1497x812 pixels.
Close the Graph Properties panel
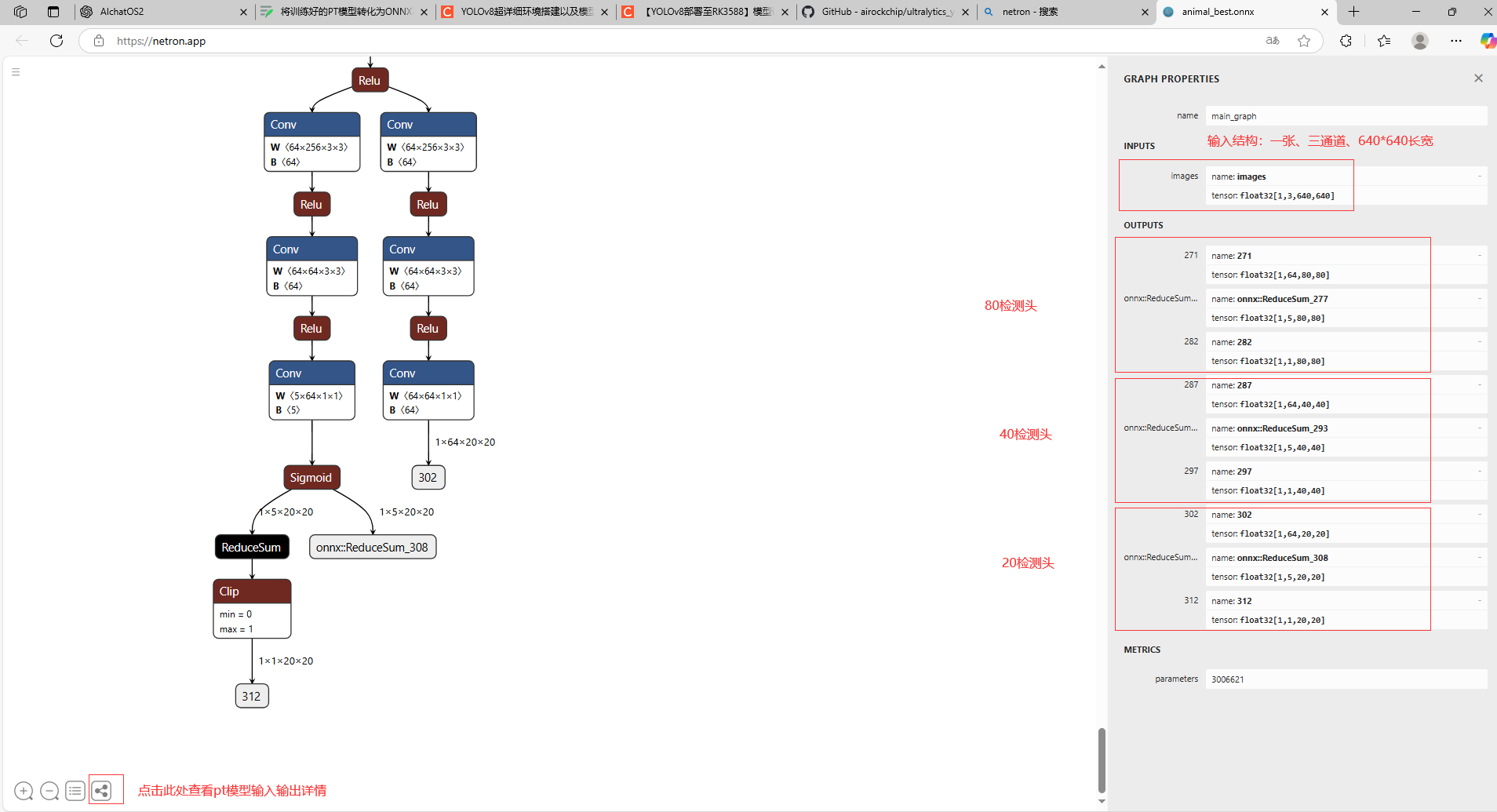[1478, 78]
